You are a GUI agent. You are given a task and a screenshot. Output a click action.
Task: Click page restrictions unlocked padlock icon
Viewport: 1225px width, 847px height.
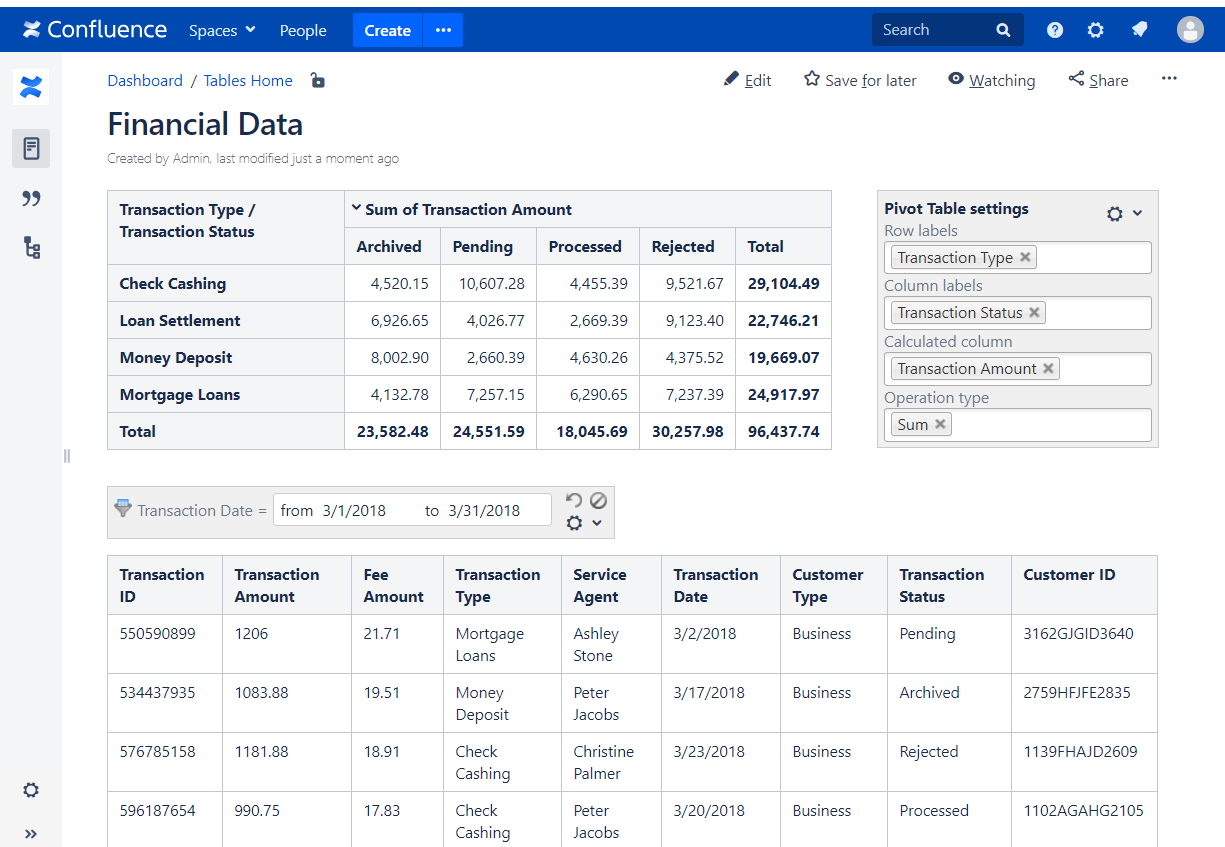[x=317, y=80]
